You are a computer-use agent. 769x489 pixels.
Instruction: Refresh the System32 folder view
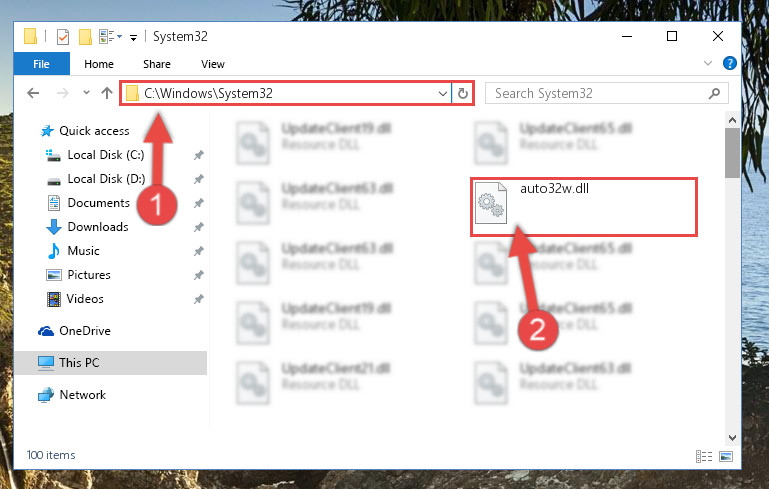(x=462, y=93)
